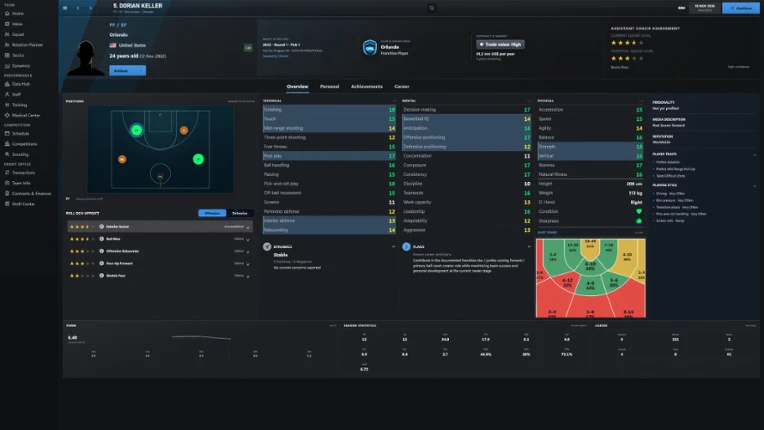
Task: Switch role suitability to Defensive
Action: pyautogui.click(x=239, y=213)
